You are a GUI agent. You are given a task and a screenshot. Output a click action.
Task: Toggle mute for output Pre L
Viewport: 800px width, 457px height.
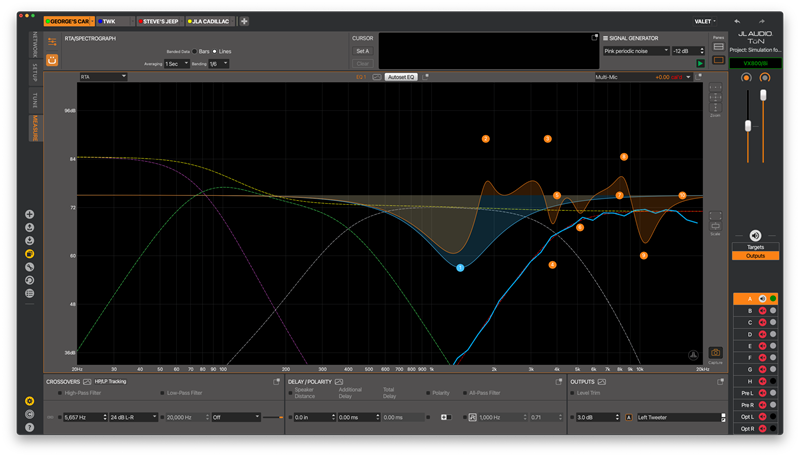coord(762,393)
